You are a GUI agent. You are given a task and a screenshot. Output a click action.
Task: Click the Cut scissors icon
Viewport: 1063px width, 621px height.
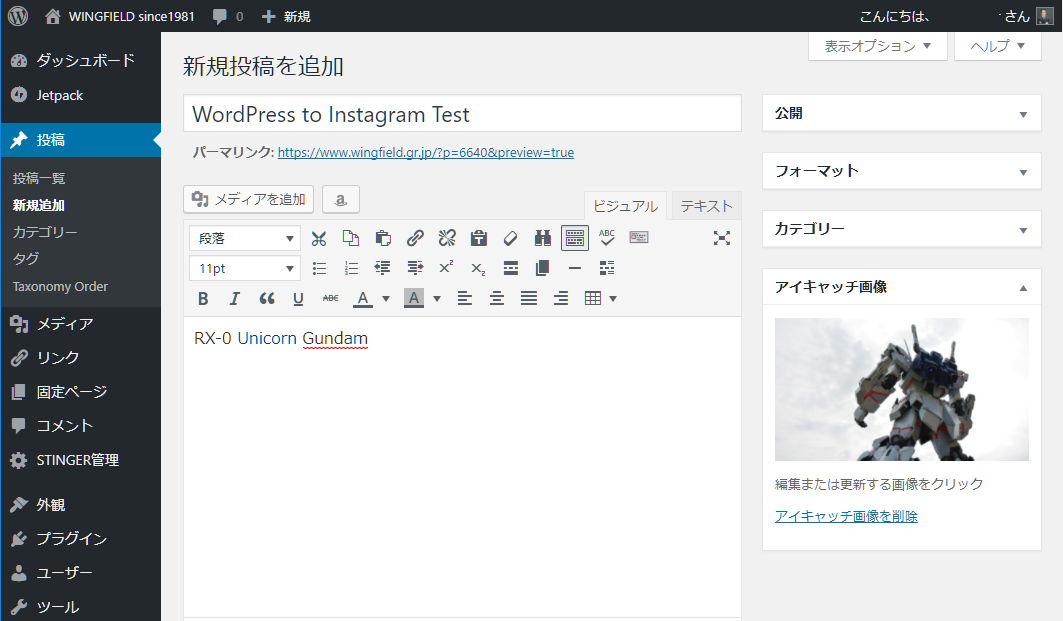pyautogui.click(x=319, y=238)
